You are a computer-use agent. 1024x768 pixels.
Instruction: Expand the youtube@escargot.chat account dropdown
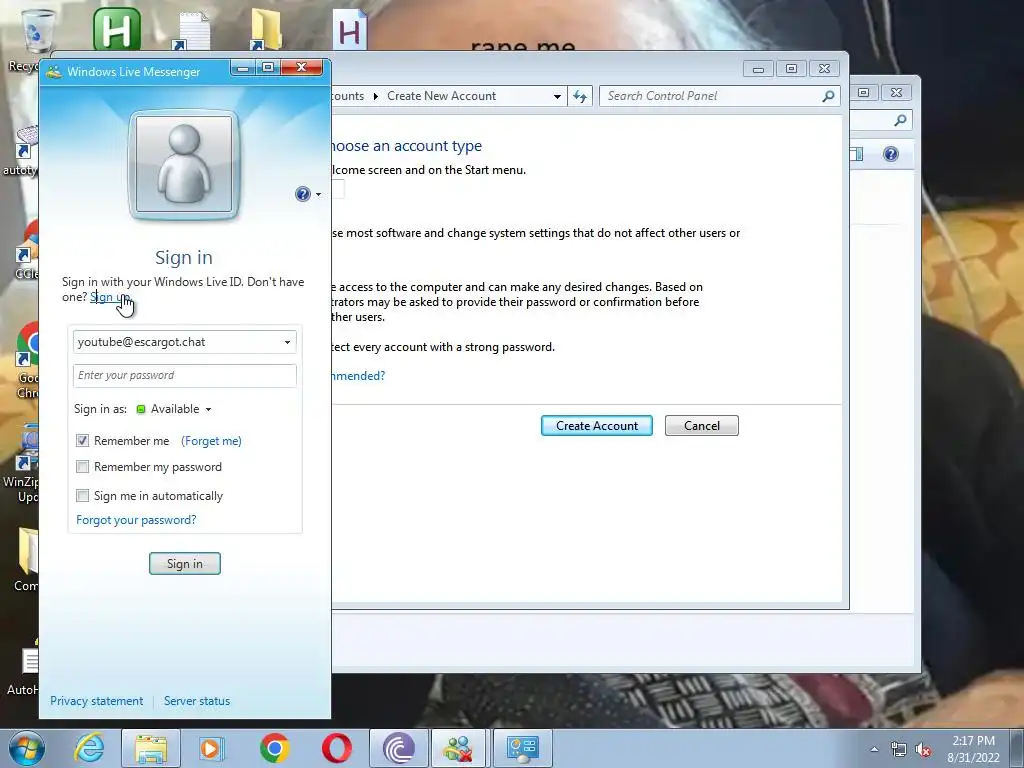click(x=287, y=342)
